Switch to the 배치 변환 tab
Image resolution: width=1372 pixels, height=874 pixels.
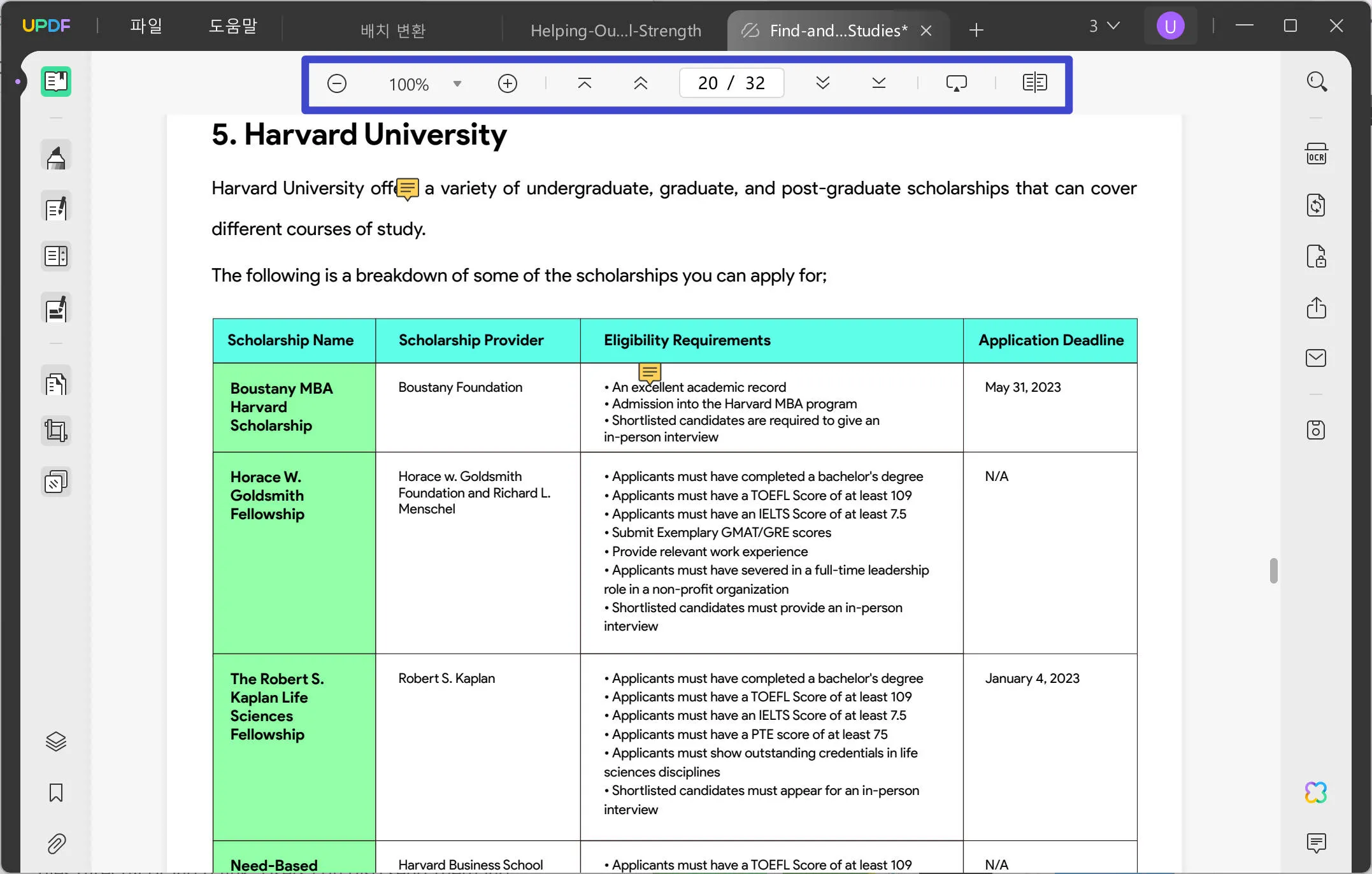(x=393, y=30)
